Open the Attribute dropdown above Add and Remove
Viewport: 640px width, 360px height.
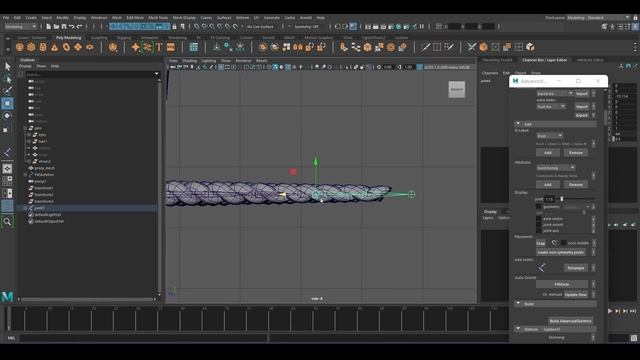(556, 168)
